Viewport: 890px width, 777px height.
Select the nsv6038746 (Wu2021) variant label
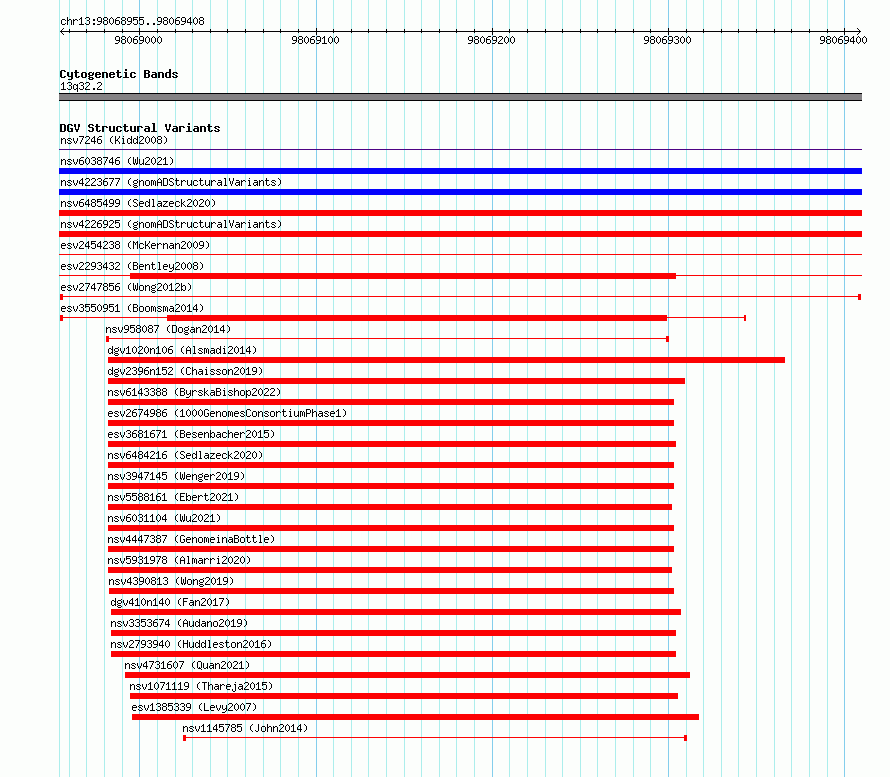pos(117,161)
